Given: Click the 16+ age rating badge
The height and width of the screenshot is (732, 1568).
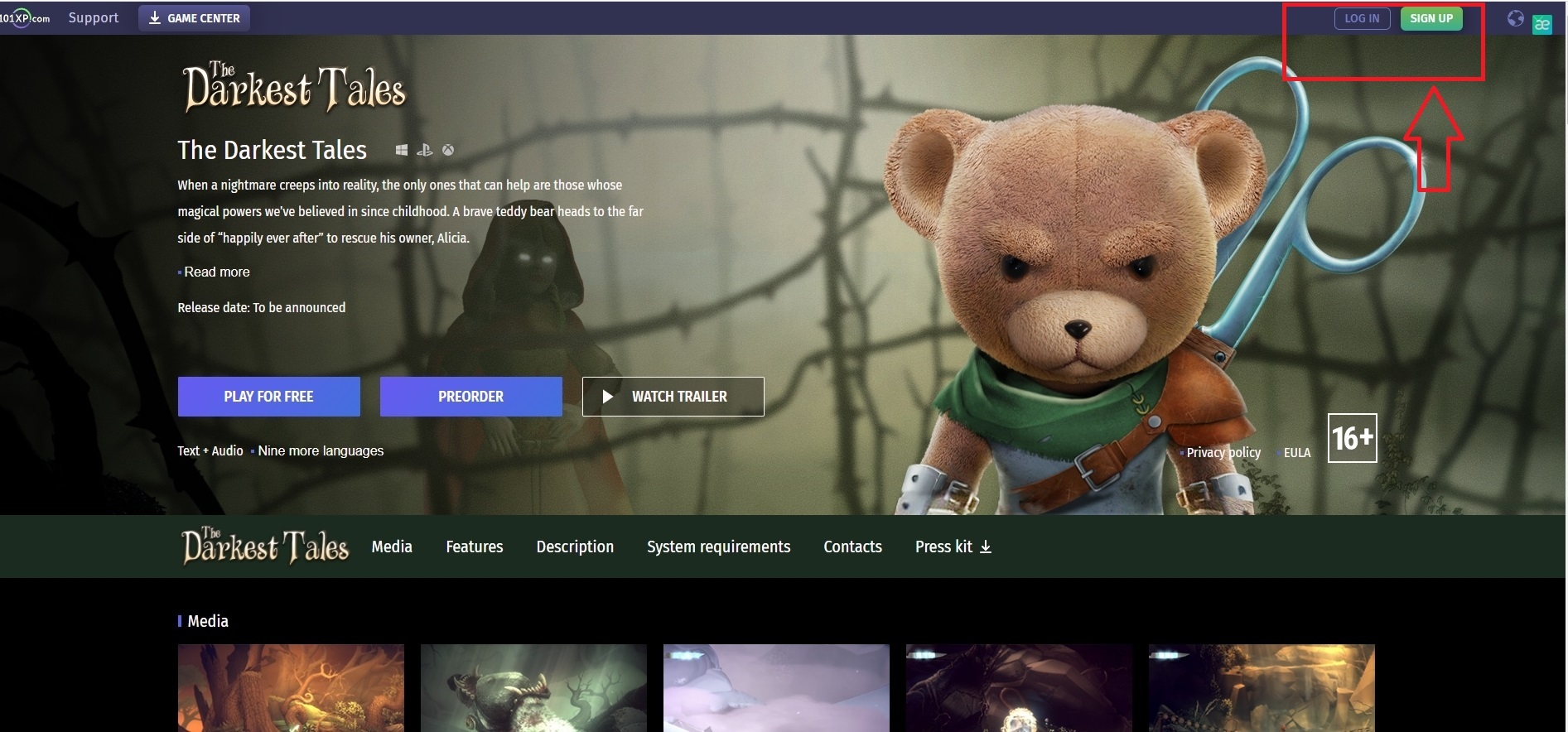Looking at the screenshot, I should point(1352,438).
